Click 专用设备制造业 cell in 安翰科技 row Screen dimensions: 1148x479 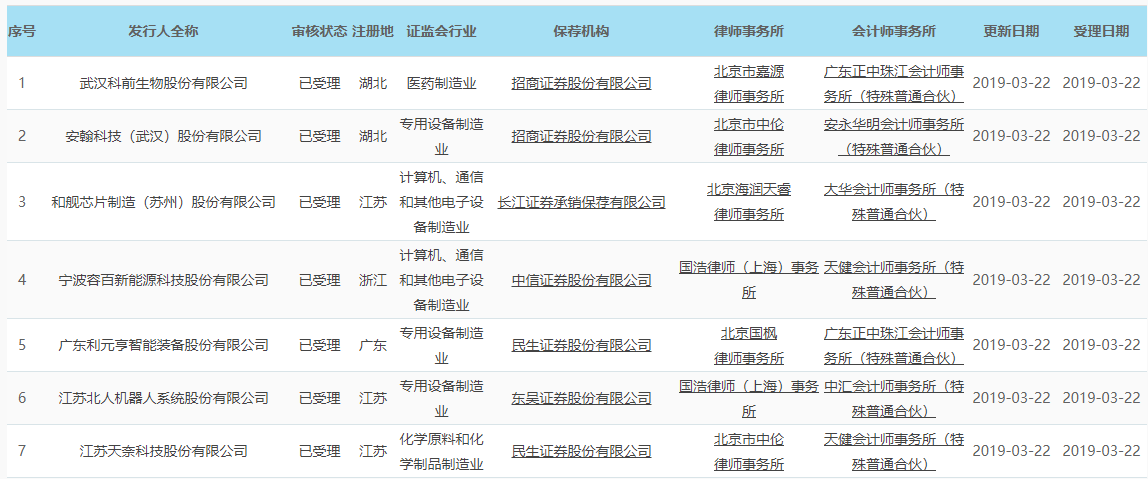pyautogui.click(x=441, y=136)
